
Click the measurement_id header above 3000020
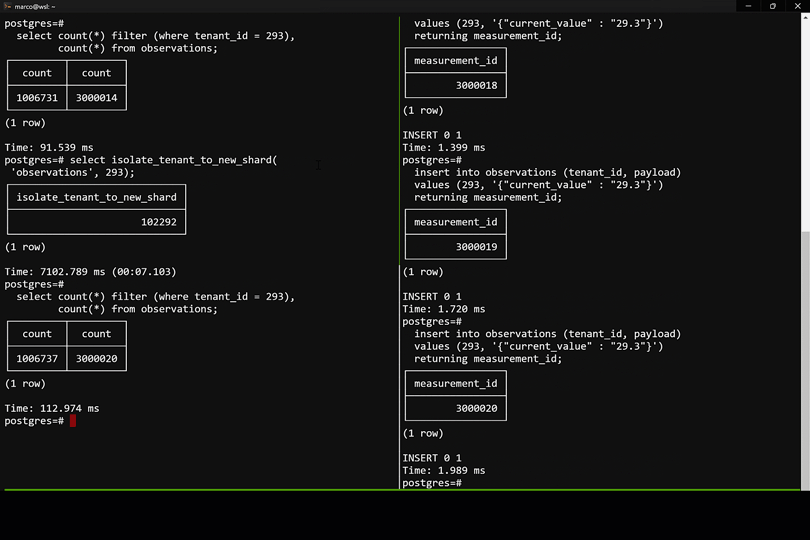pyautogui.click(x=456, y=383)
